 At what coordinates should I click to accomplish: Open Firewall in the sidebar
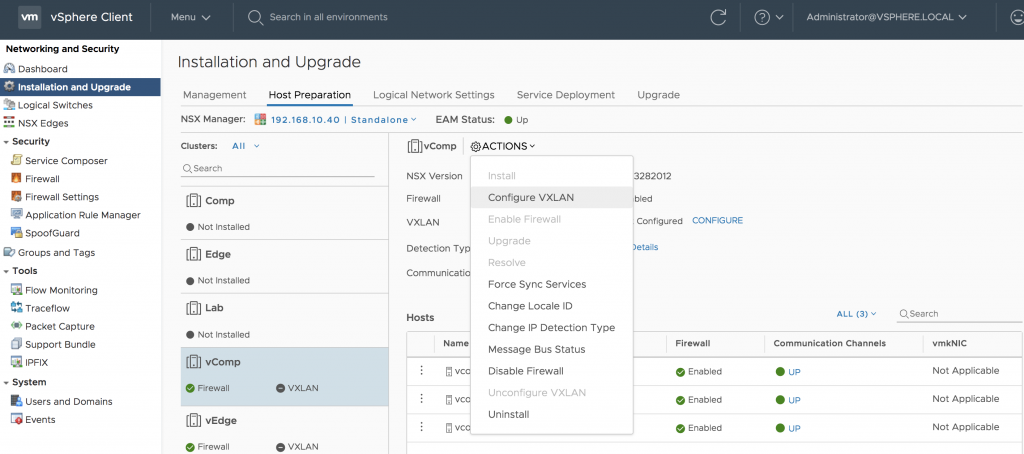[x=42, y=178]
